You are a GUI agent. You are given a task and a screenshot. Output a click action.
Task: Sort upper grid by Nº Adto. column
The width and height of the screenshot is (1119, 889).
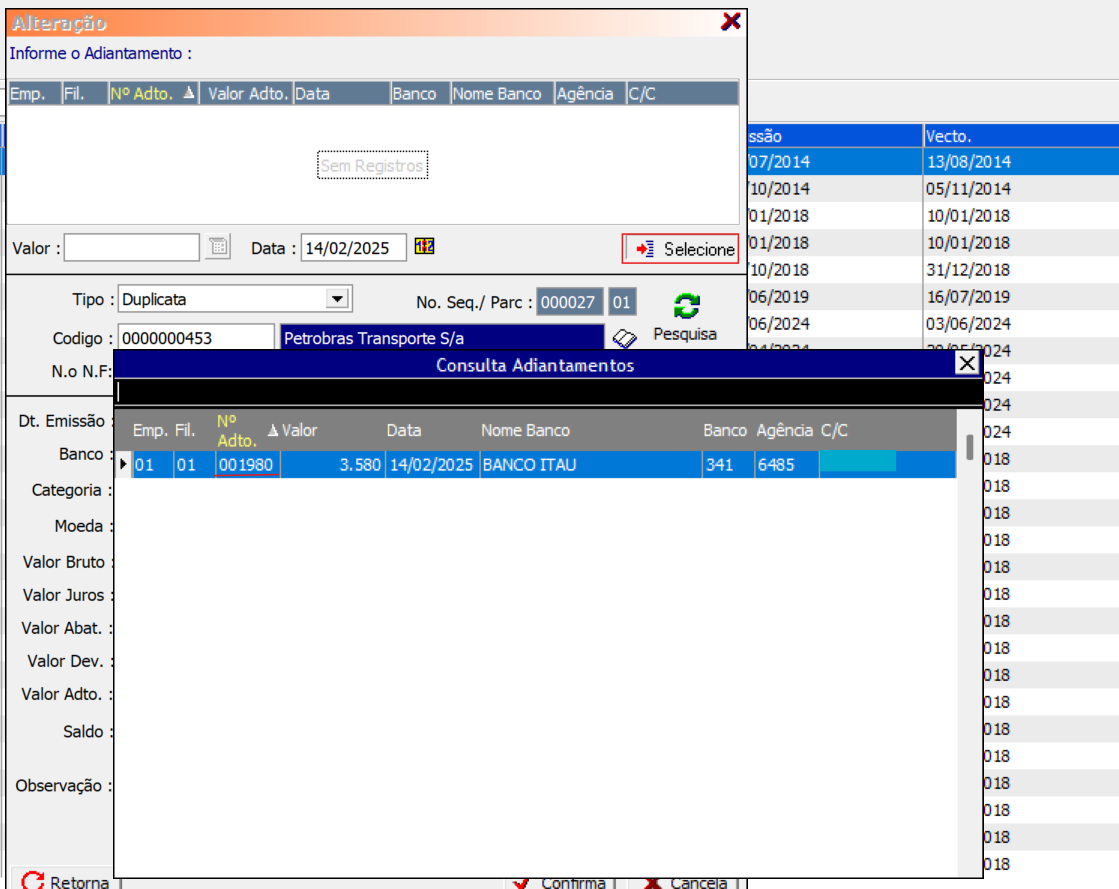[153, 94]
